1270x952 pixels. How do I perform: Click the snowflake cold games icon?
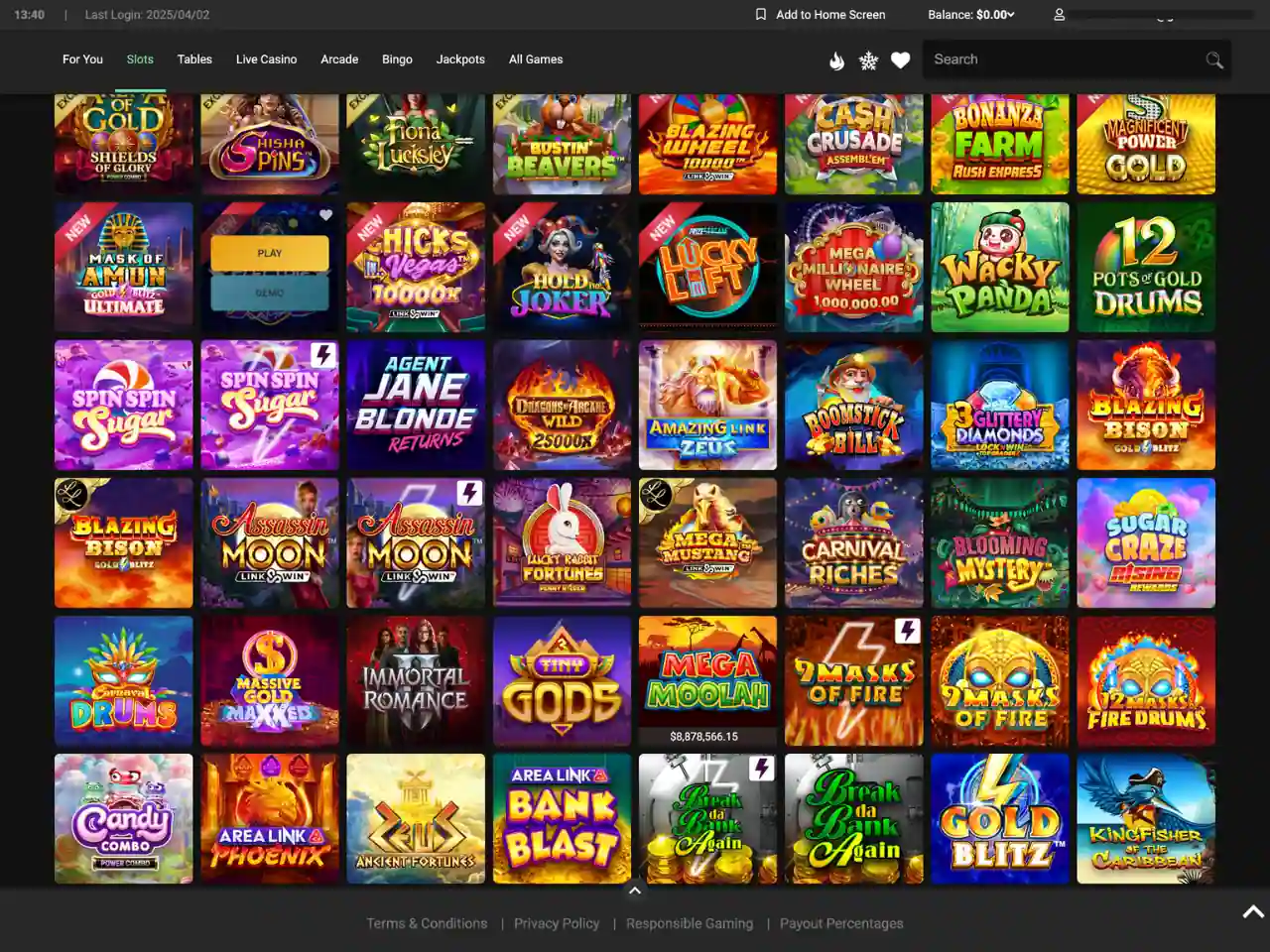tap(868, 60)
